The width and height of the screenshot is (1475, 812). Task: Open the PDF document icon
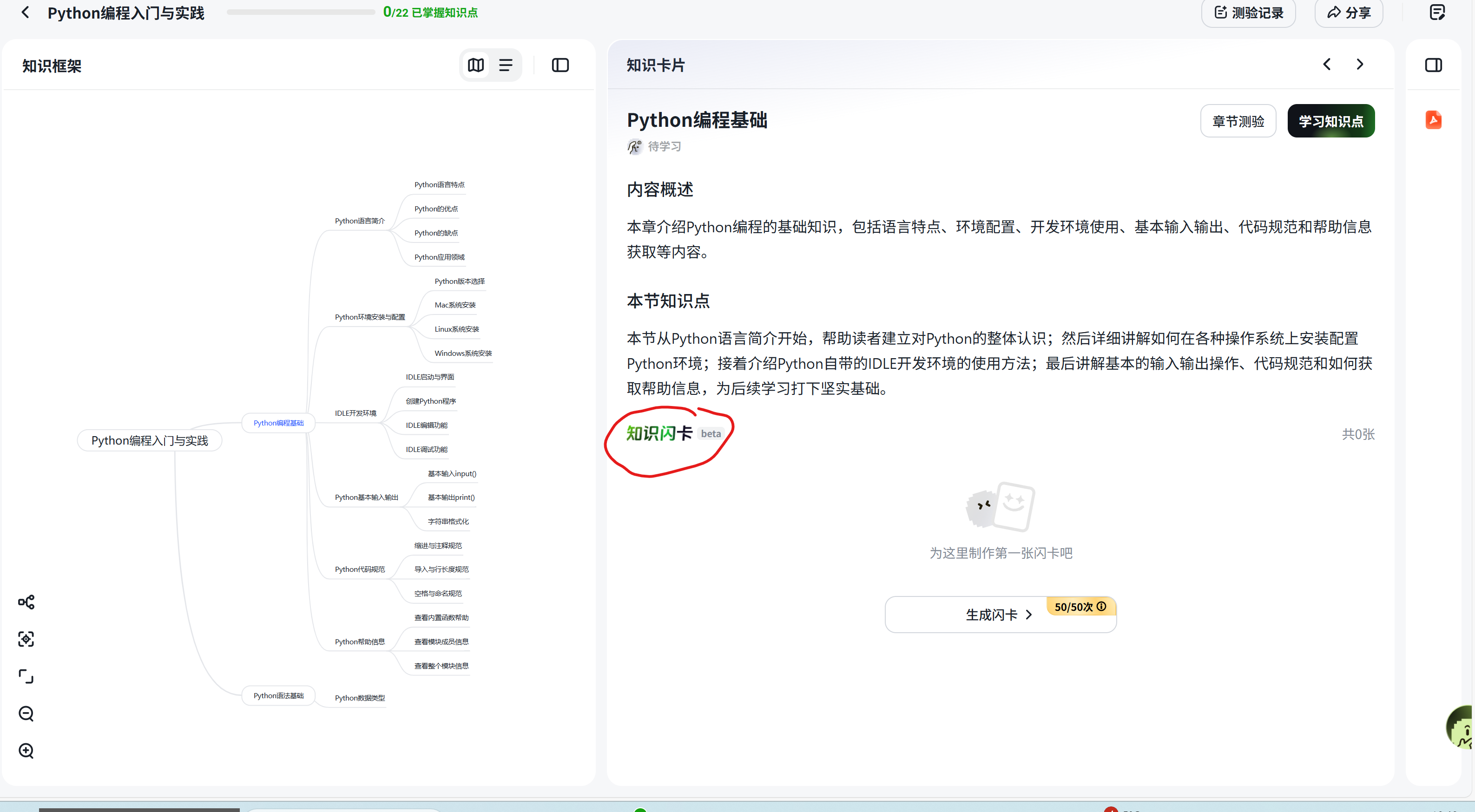pyautogui.click(x=1433, y=120)
